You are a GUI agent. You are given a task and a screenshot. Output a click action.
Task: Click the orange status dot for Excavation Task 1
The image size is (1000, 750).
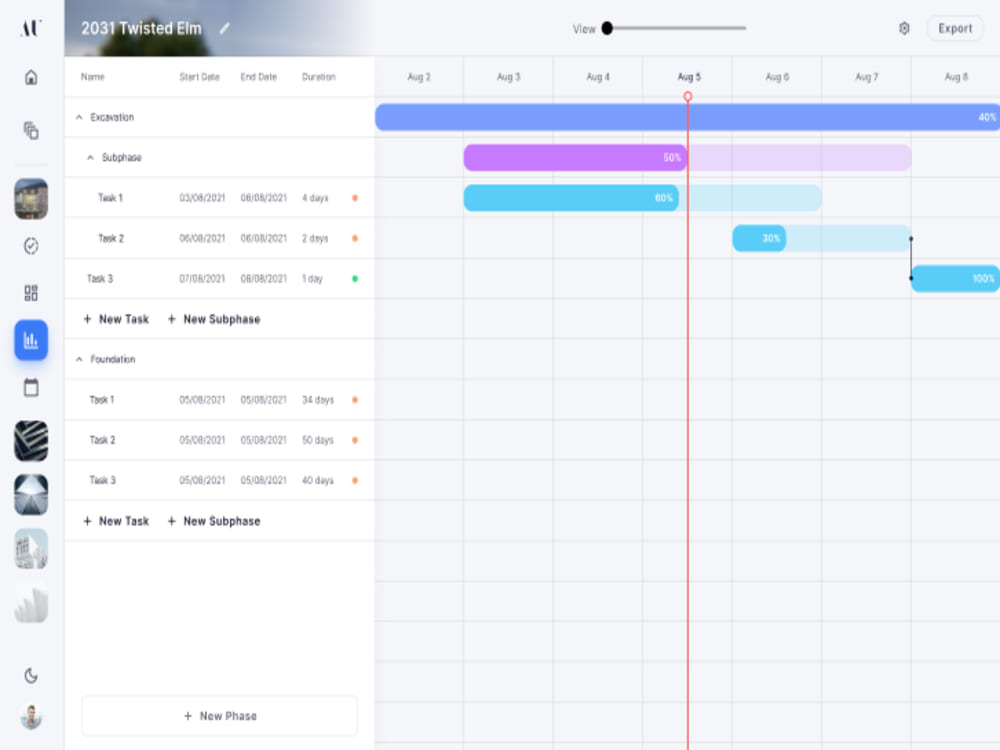click(x=355, y=198)
